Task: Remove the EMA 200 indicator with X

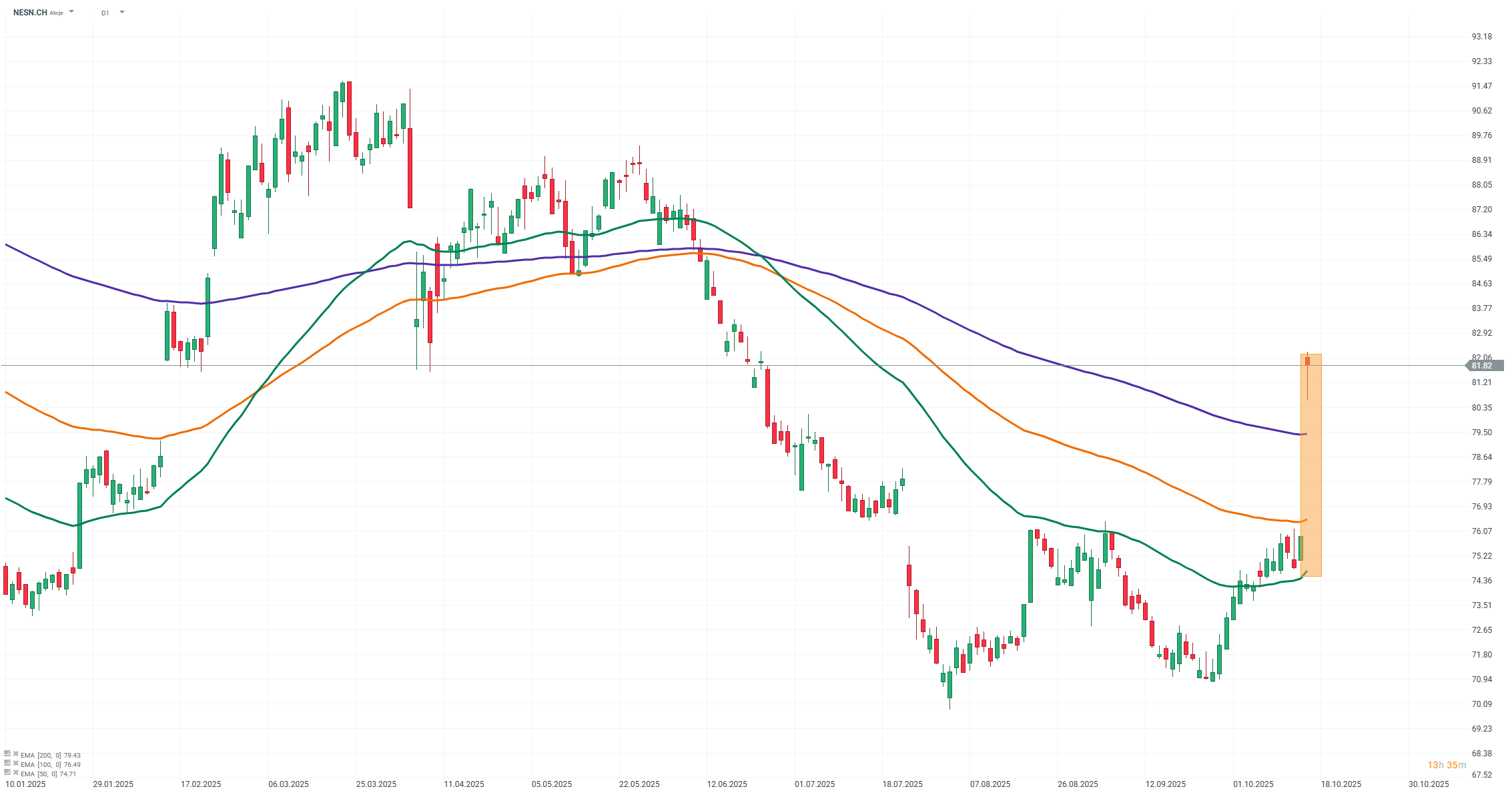Action: coord(15,755)
